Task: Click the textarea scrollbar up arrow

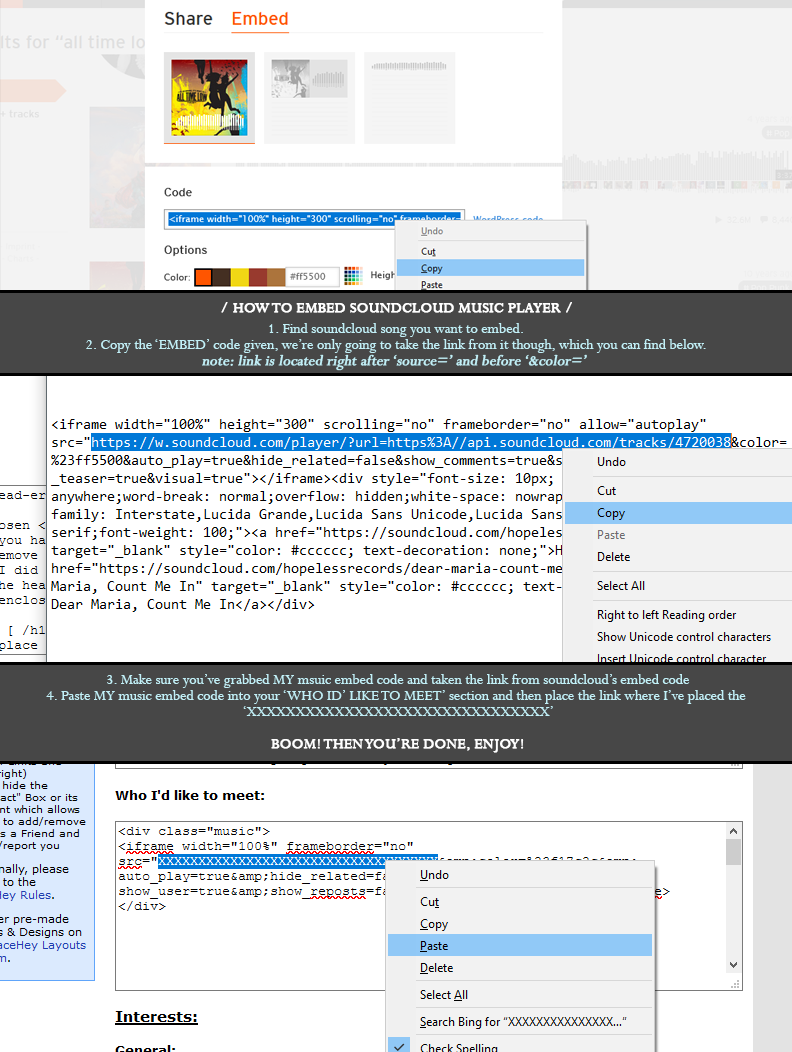Action: [734, 831]
